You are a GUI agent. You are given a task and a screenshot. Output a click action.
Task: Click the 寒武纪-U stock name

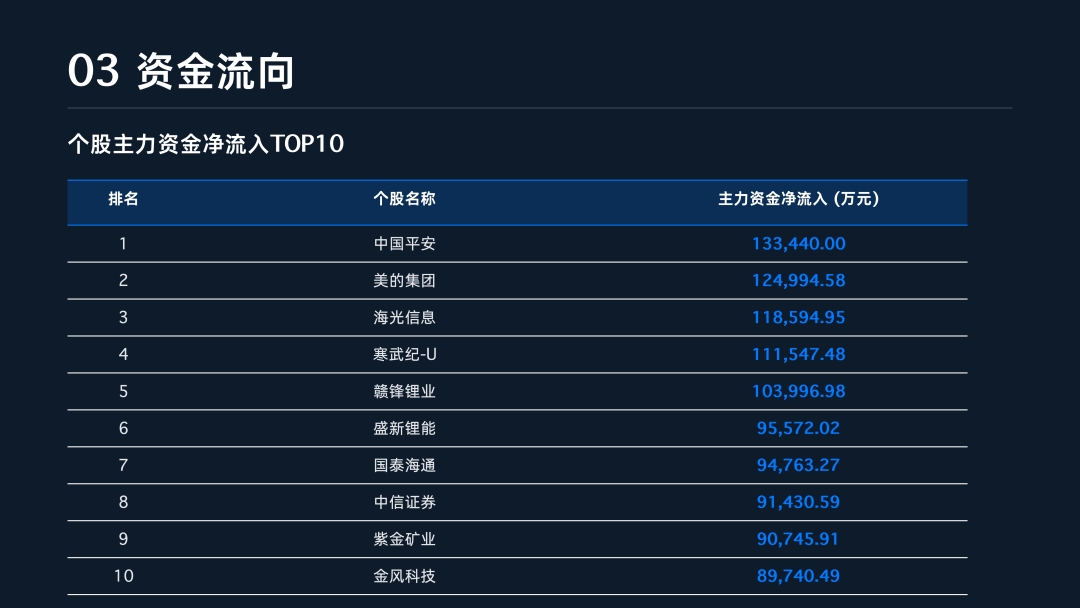(x=404, y=354)
